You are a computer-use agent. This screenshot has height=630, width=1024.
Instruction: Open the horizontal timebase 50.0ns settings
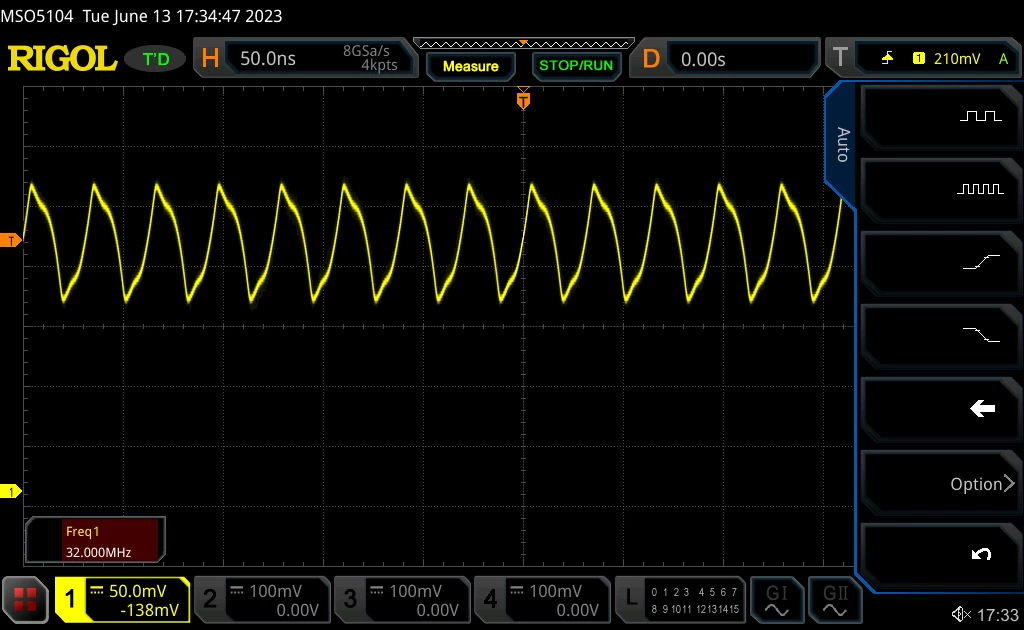tap(305, 59)
